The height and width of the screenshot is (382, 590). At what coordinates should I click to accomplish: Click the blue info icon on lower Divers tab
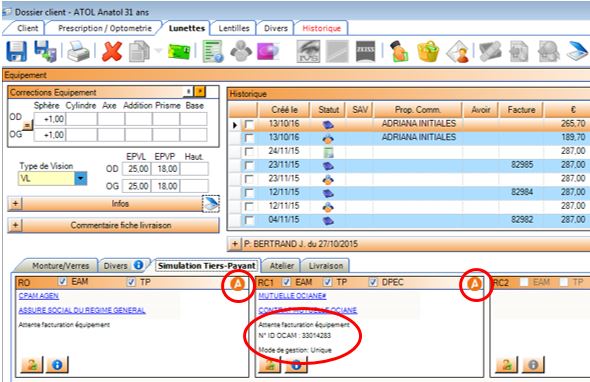138,265
